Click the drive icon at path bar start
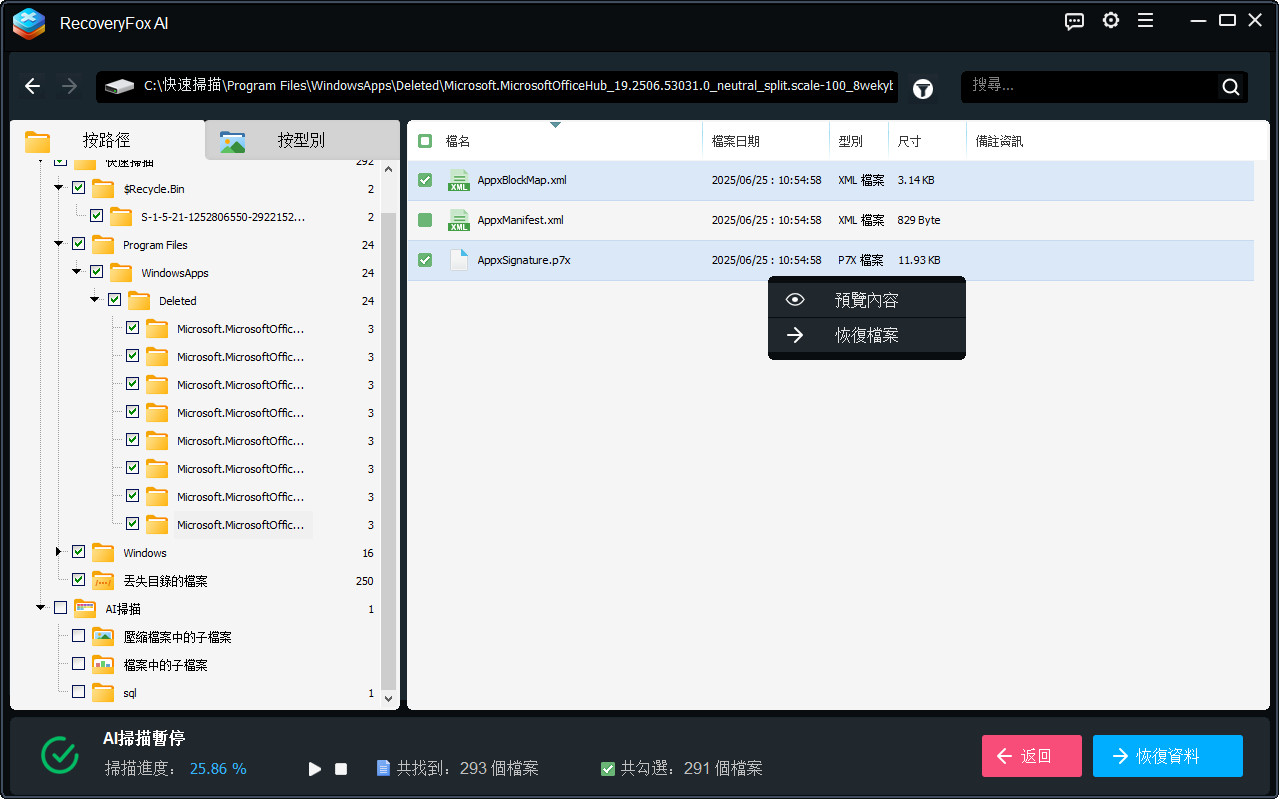This screenshot has width=1279, height=799. [x=120, y=87]
